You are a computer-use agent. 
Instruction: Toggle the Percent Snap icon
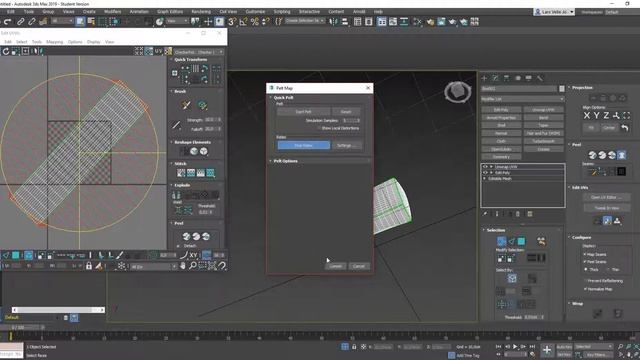(255, 22)
